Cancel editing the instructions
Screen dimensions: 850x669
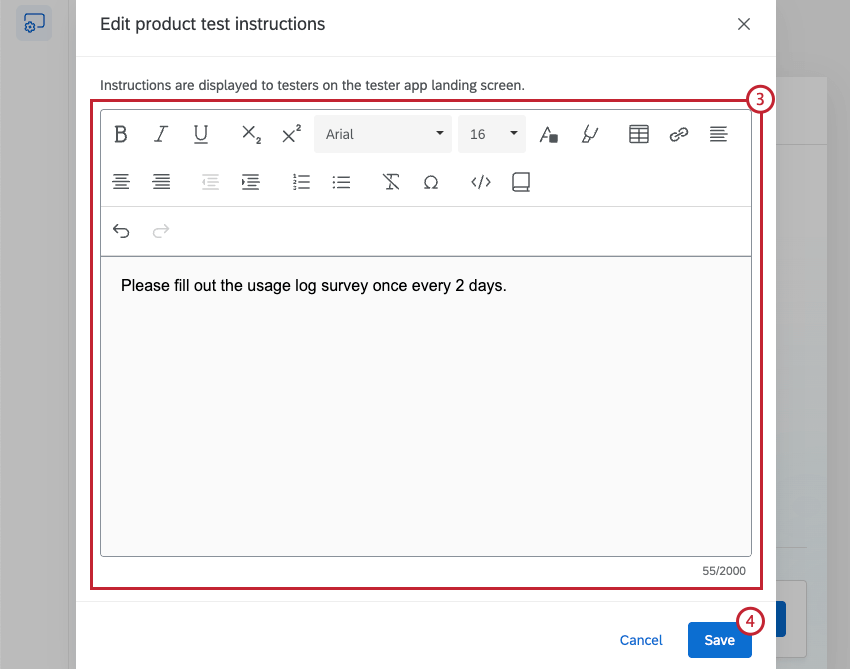(x=641, y=640)
